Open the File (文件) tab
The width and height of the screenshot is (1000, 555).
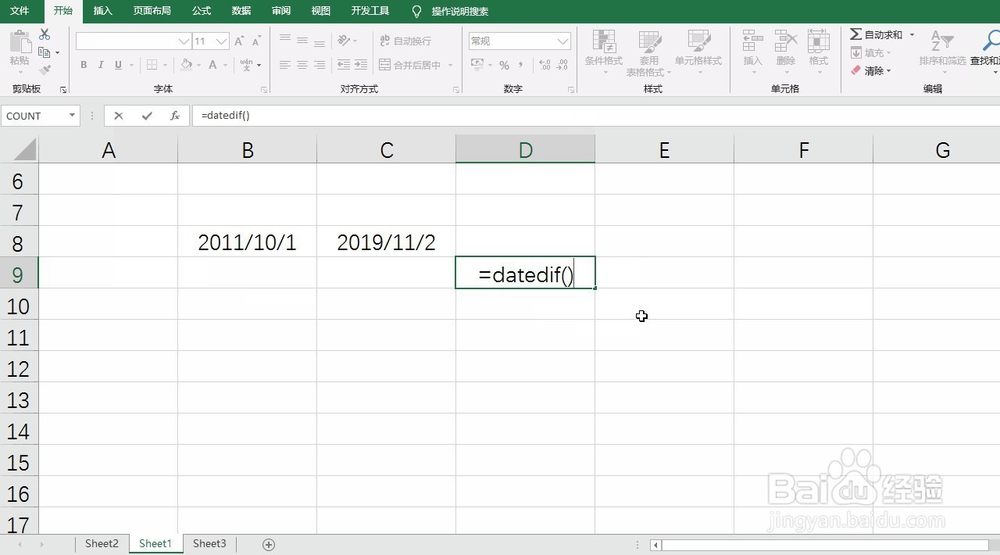pyautogui.click(x=20, y=11)
